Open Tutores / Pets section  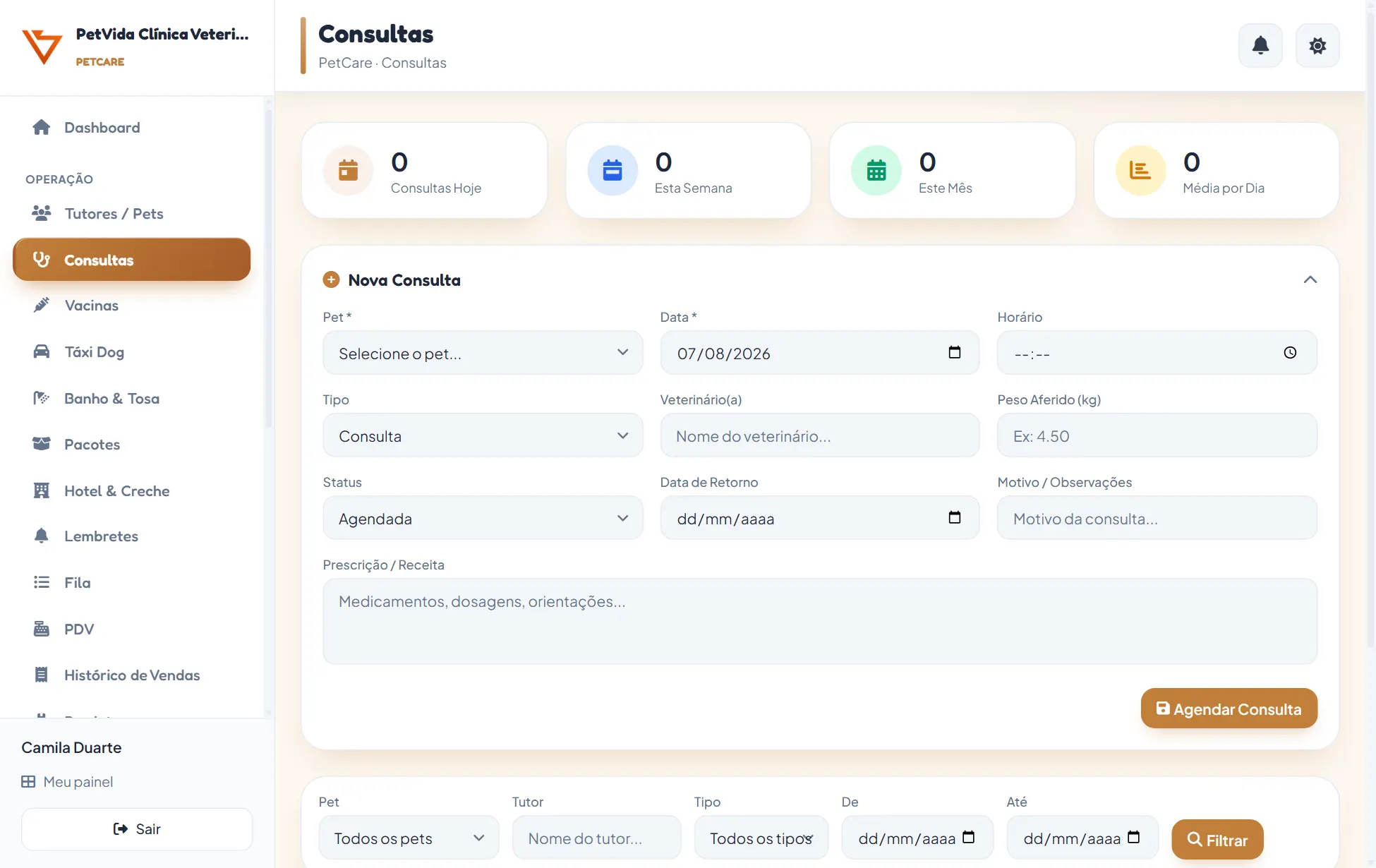pos(132,213)
